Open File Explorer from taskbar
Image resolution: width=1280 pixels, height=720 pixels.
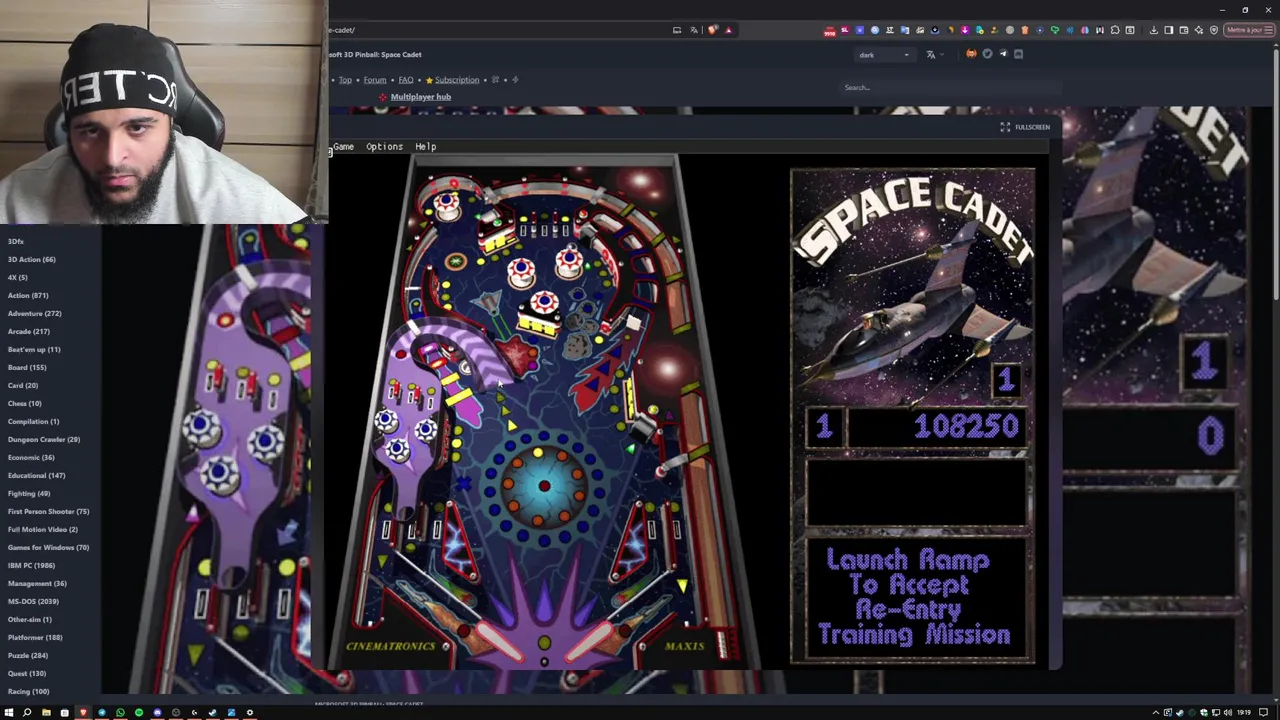46,713
